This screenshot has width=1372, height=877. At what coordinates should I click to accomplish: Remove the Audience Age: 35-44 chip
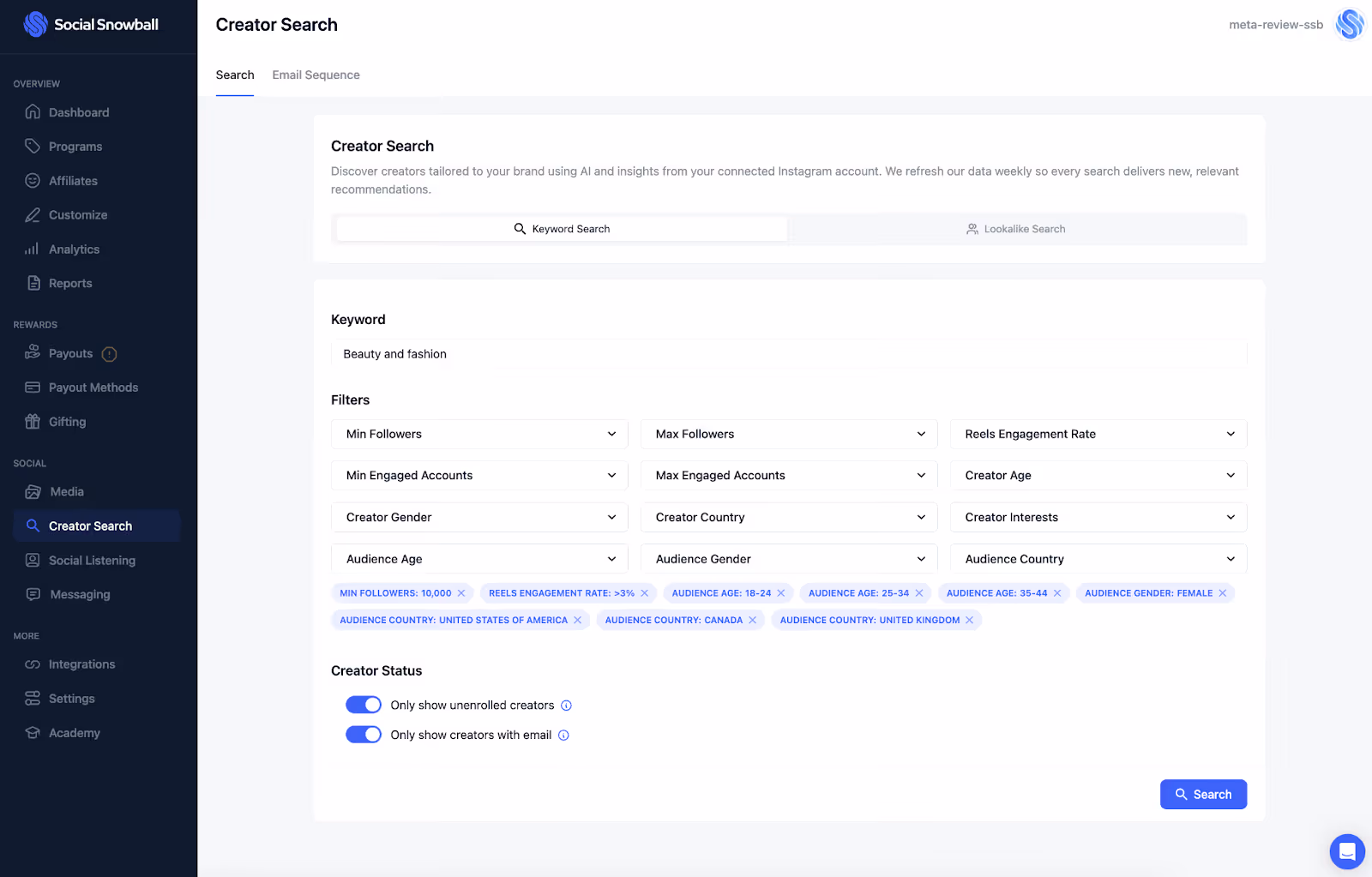pos(1057,593)
